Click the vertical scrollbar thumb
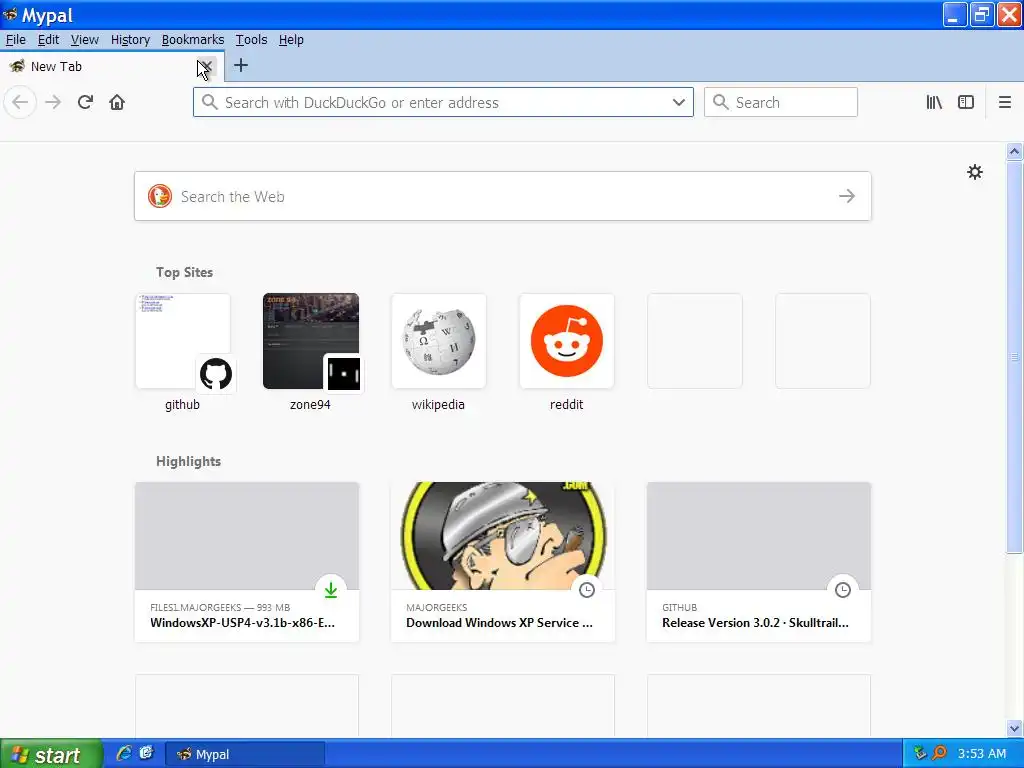Screen dimensions: 1024x768 [x=1014, y=357]
